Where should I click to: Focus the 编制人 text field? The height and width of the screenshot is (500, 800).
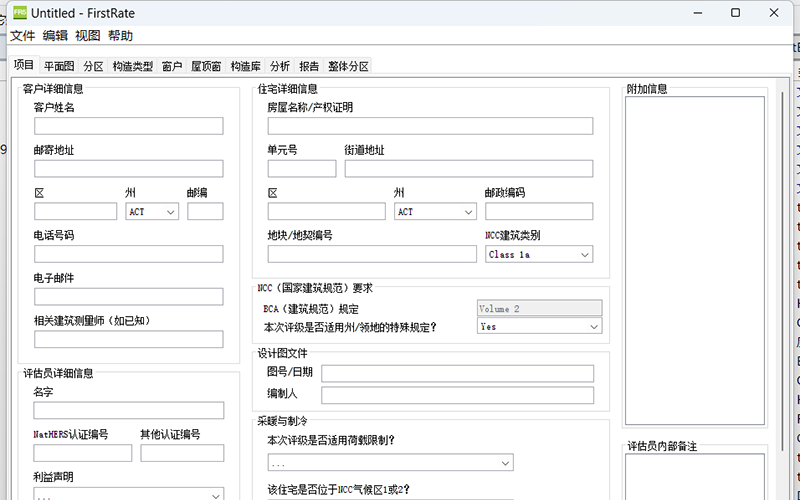coord(458,395)
